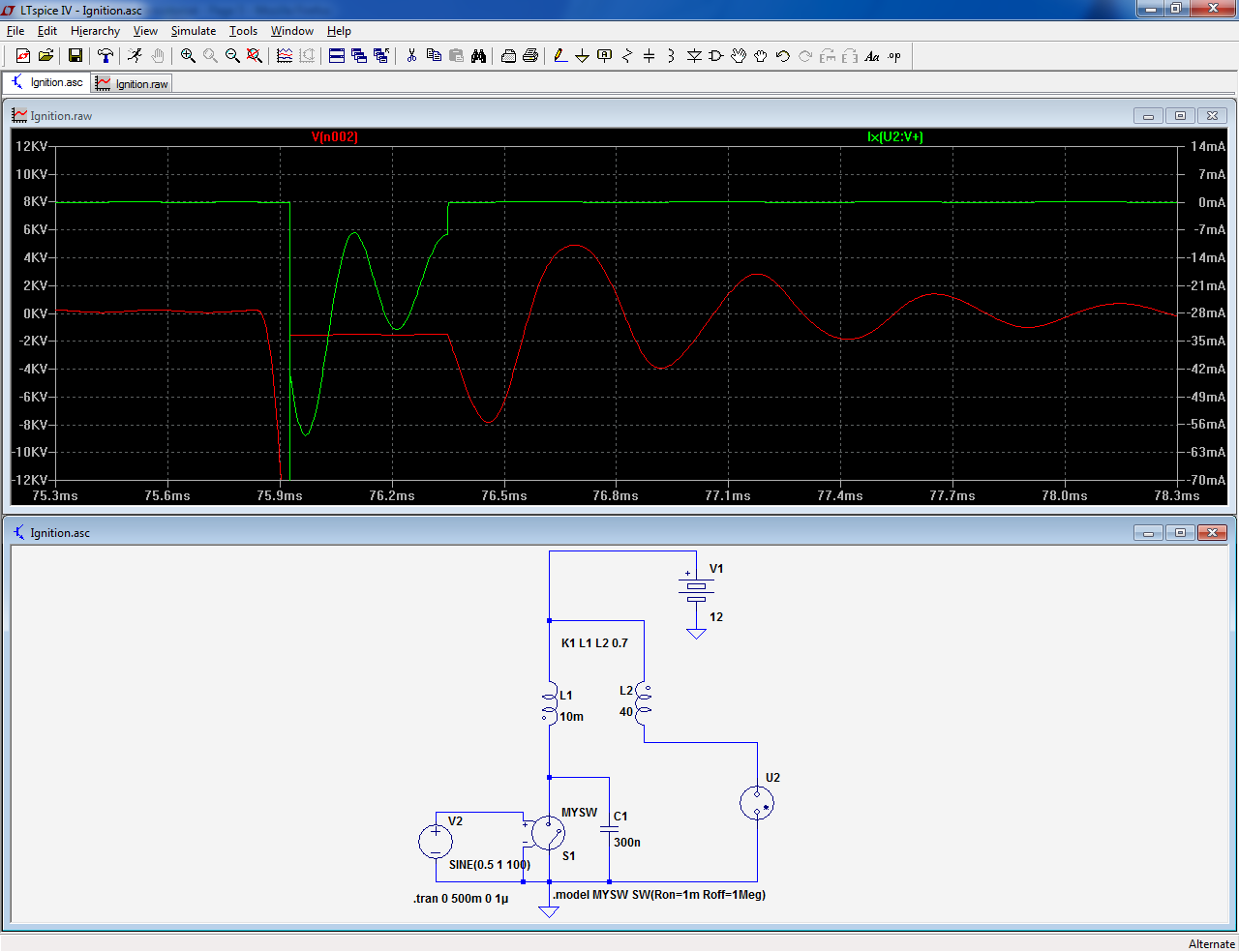Screen dimensions: 1239x952
Task: Click the Ix(U2:V+) trace label
Action: tap(895, 137)
